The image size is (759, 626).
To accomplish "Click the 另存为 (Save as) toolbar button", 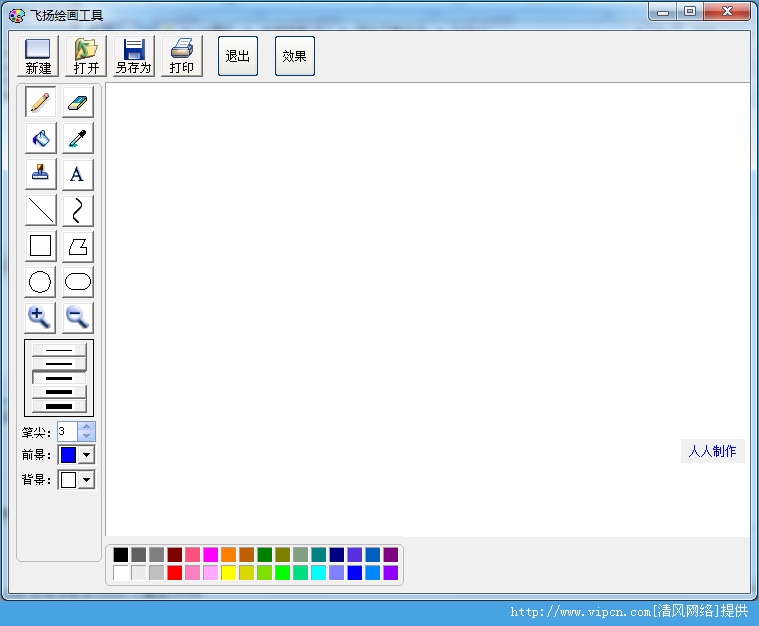I will [x=134, y=56].
